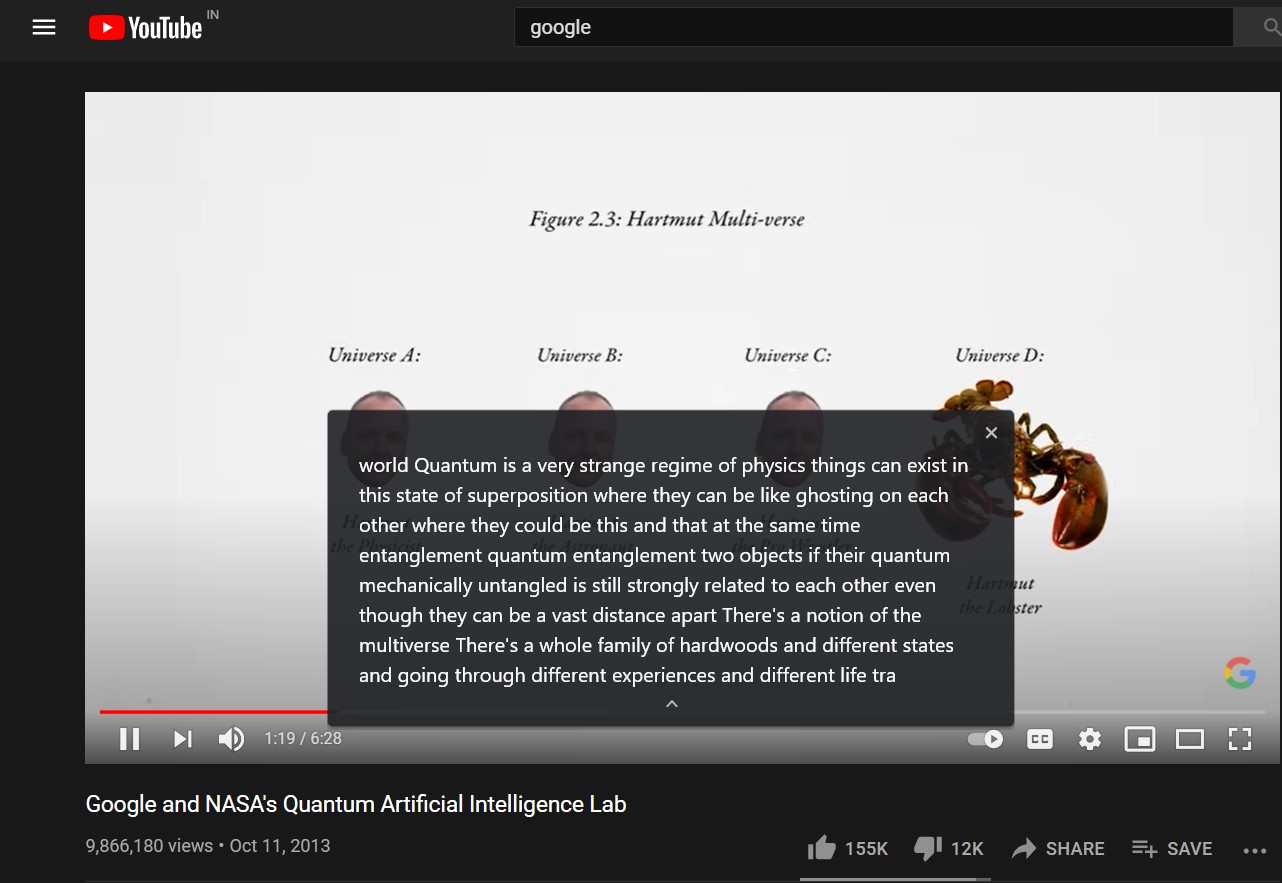The width and height of the screenshot is (1282, 883).
Task: Switch to theater mode
Action: tap(1189, 738)
